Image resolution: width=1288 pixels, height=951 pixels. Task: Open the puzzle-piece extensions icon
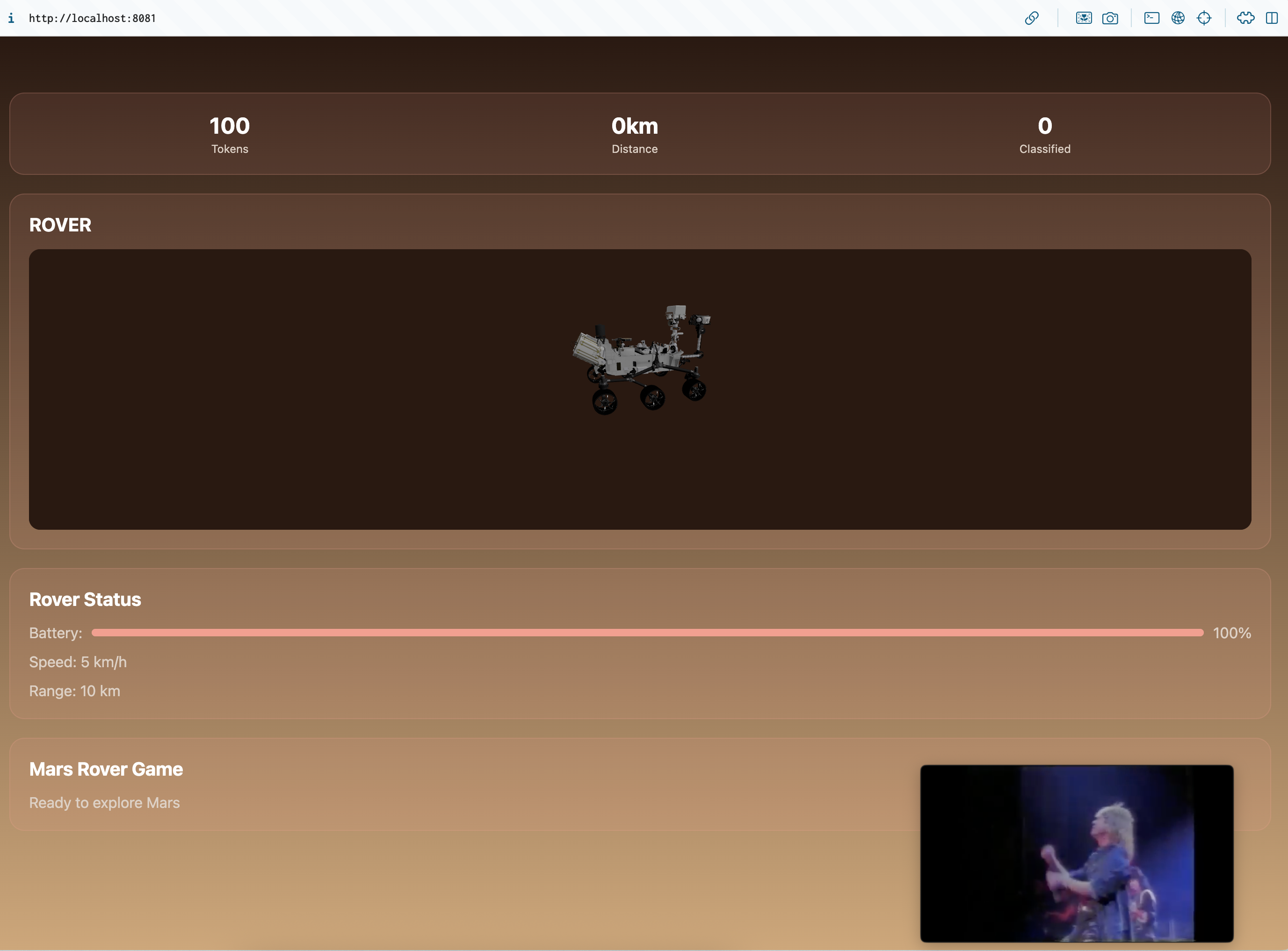(1245, 18)
